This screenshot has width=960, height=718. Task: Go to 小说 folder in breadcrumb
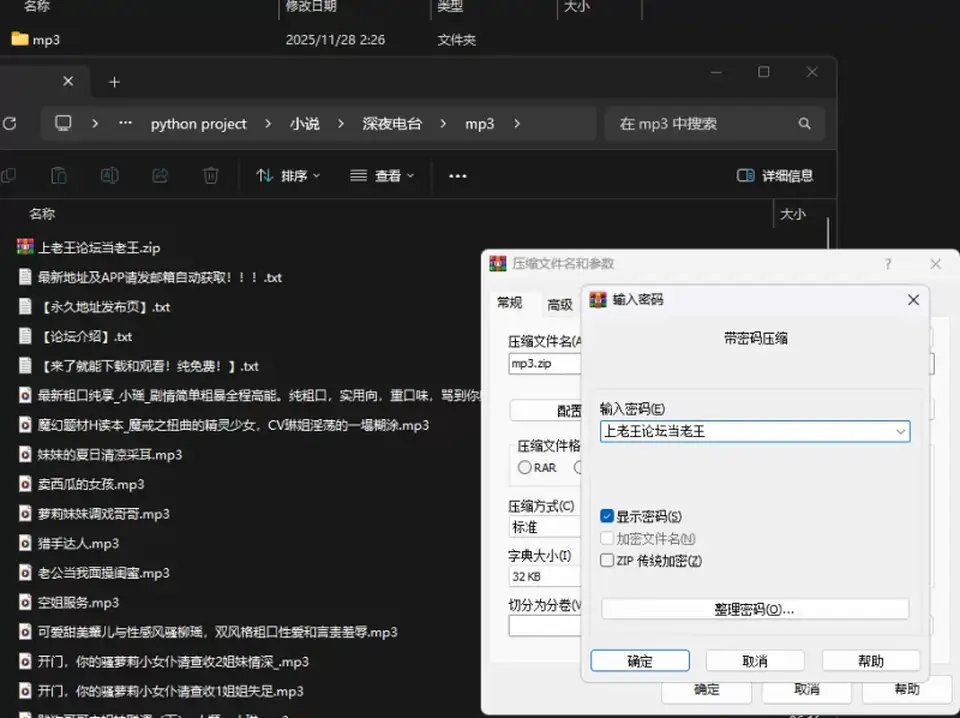coord(304,124)
